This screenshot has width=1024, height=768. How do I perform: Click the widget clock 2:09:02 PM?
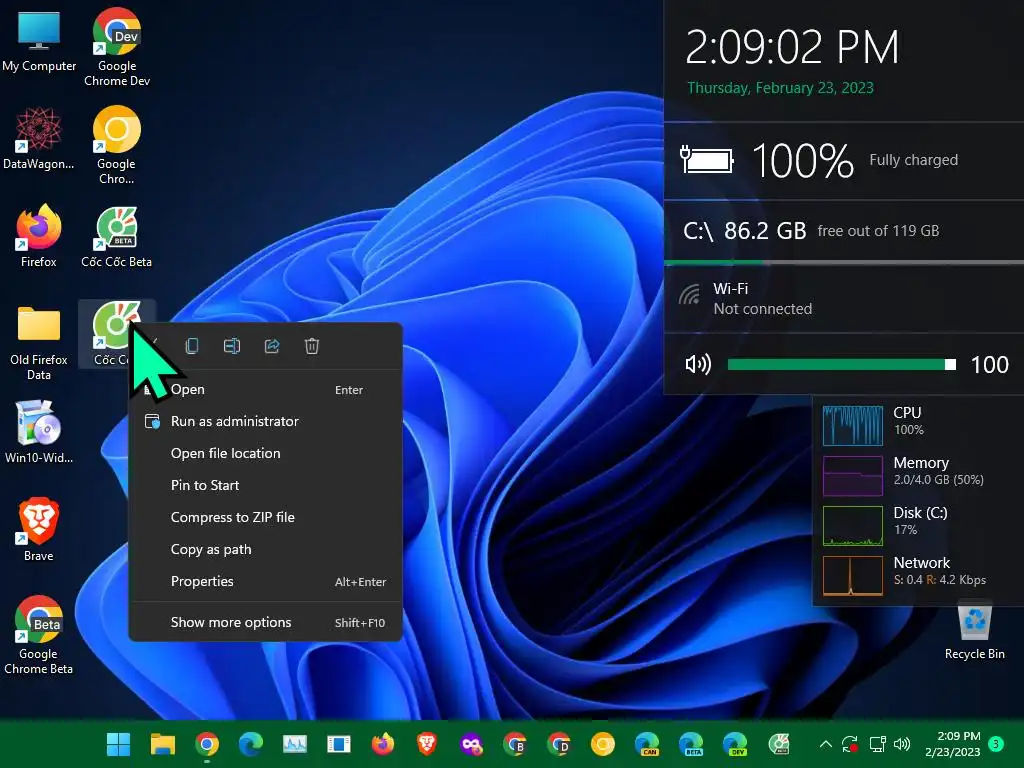click(x=792, y=47)
